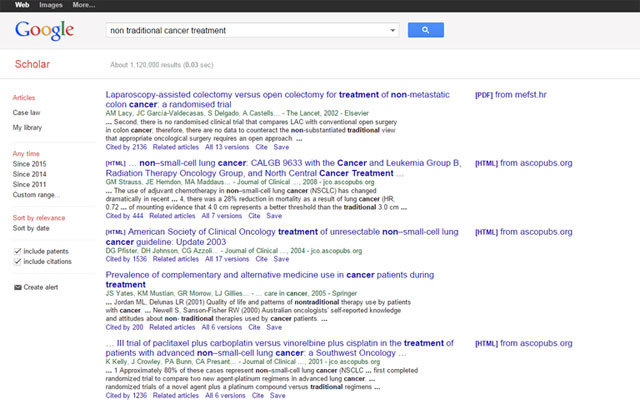Click the Create alert envelope icon
The height and width of the screenshot is (404, 640).
click(17, 287)
